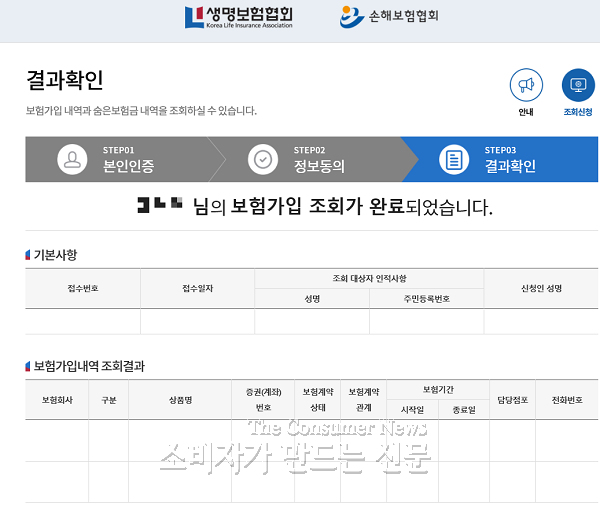The image size is (600, 512).
Task: Click the 증권(계좌) 번호 column header
Action: [263, 400]
